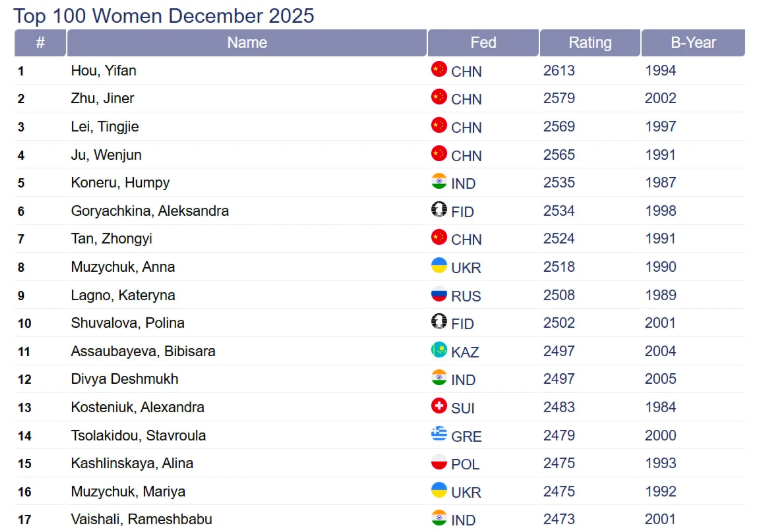The width and height of the screenshot is (759, 531).
Task: Click the rank number column header
Action: [x=40, y=43]
